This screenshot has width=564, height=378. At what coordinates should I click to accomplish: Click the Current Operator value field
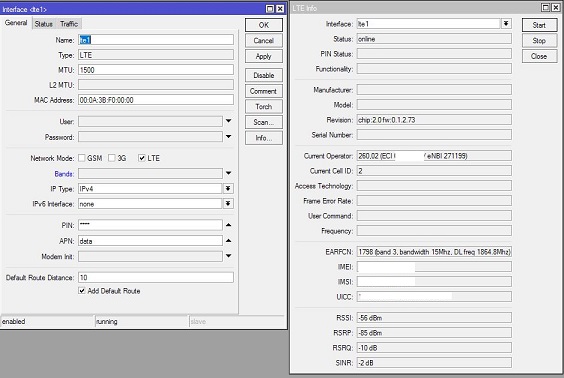(434, 156)
